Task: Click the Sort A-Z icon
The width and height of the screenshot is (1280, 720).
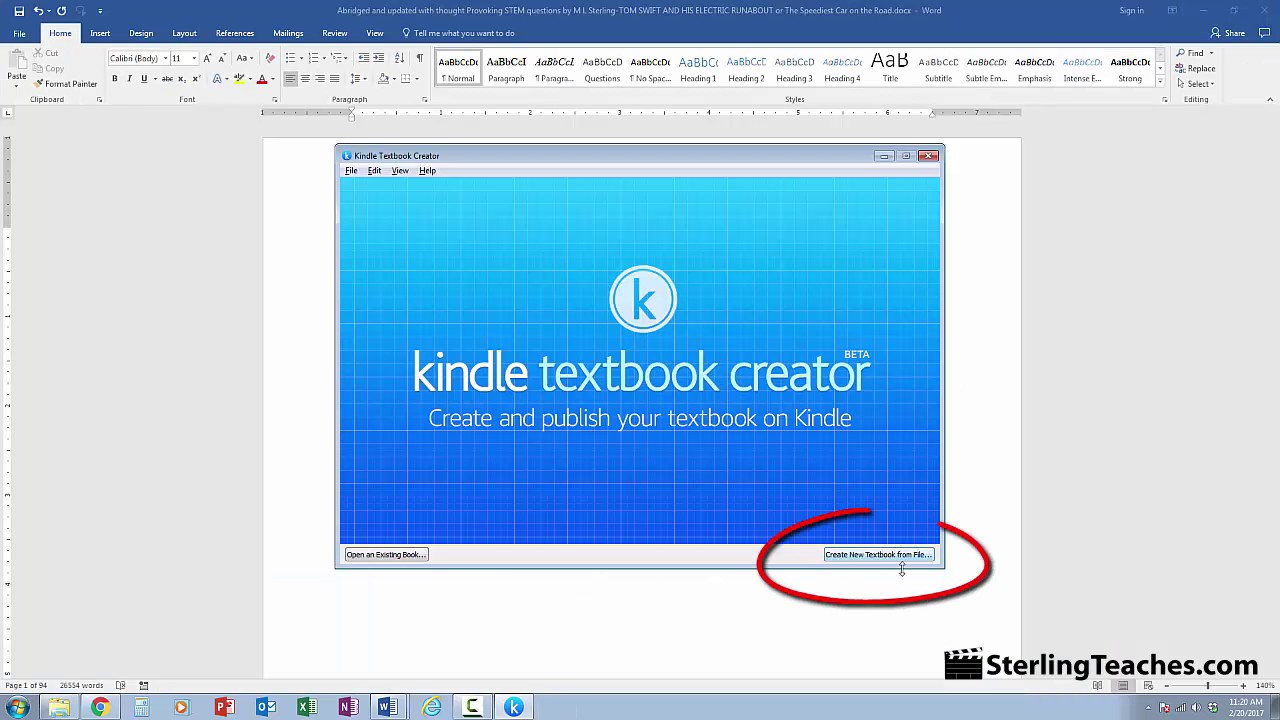Action: pyautogui.click(x=399, y=58)
